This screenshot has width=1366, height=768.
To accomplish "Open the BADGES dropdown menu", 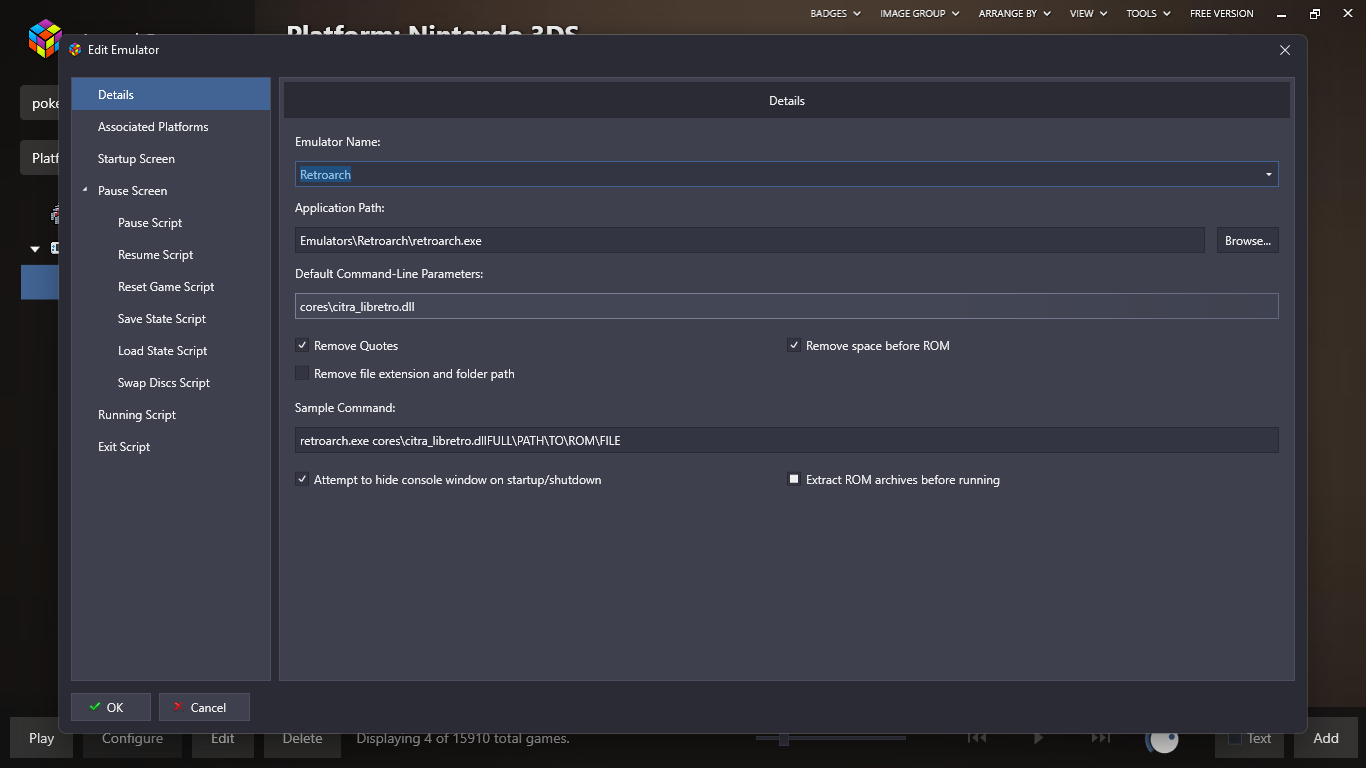I will pyautogui.click(x=836, y=13).
